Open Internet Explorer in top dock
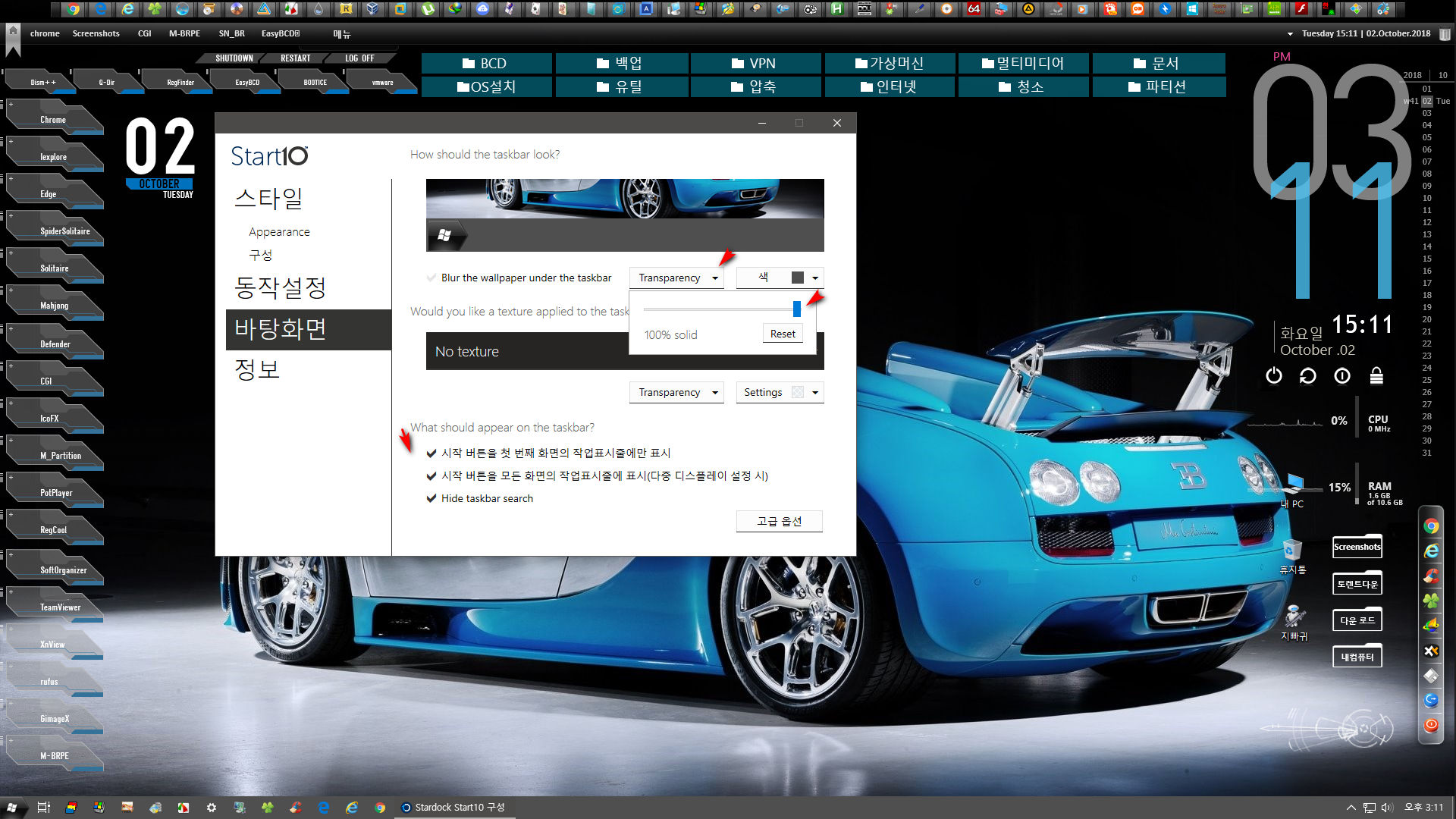Viewport: 1456px width, 819px height. coord(127,9)
